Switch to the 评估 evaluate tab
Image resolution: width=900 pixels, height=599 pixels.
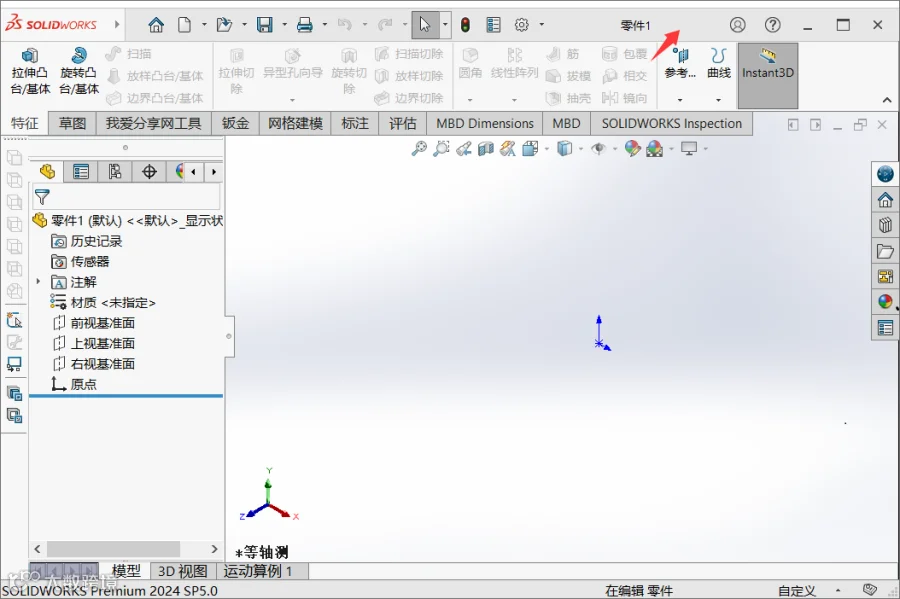point(402,123)
